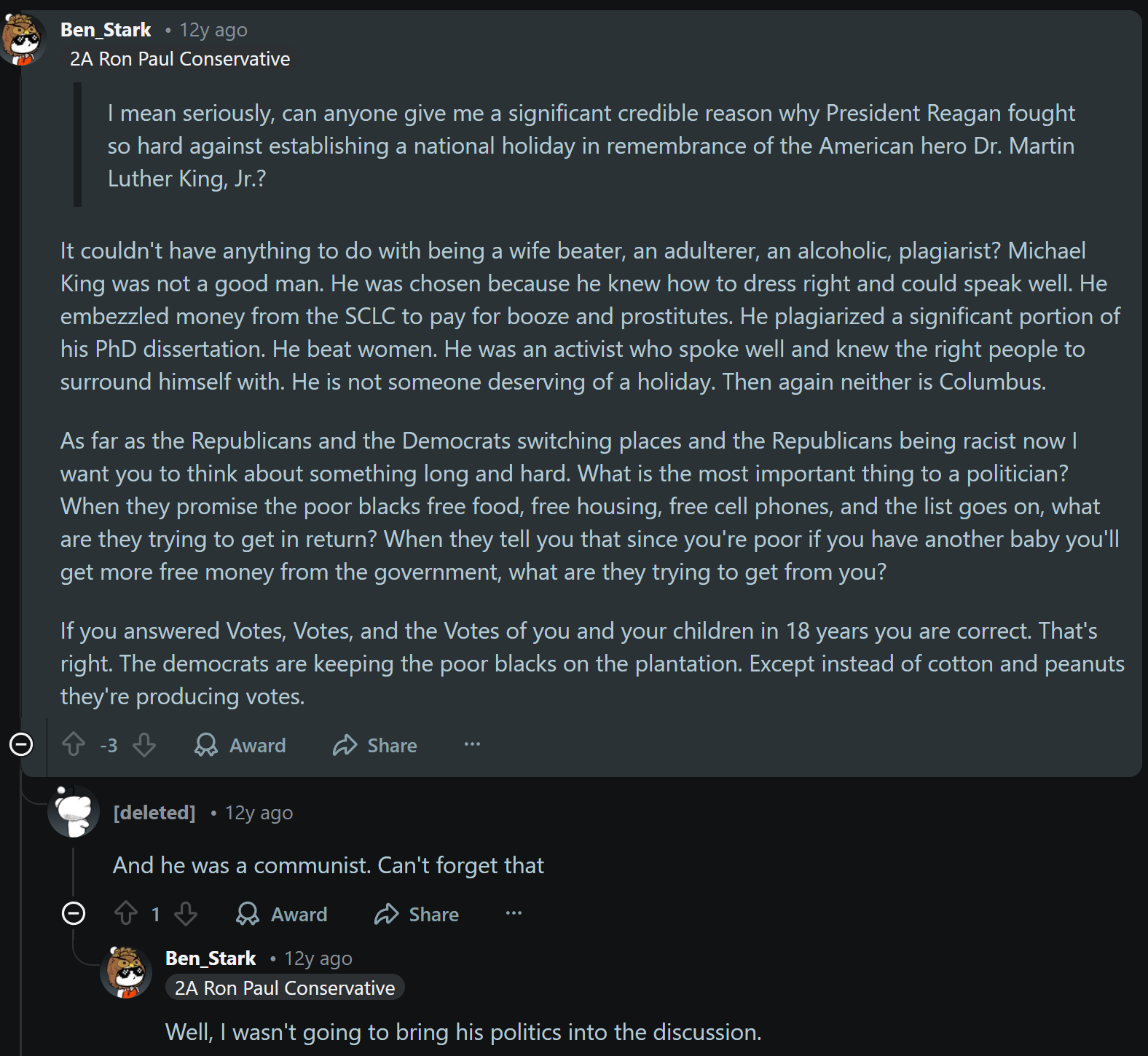Downvote the deleted user's comment

pyautogui.click(x=186, y=914)
